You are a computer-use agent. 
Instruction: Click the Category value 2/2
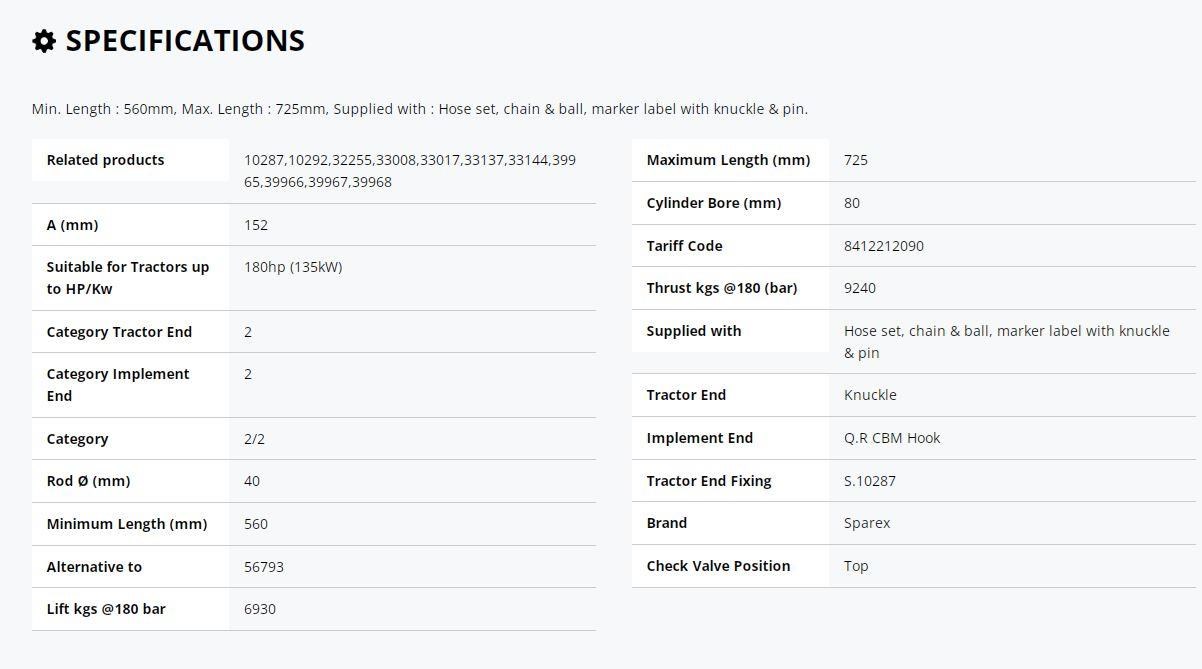click(x=254, y=439)
